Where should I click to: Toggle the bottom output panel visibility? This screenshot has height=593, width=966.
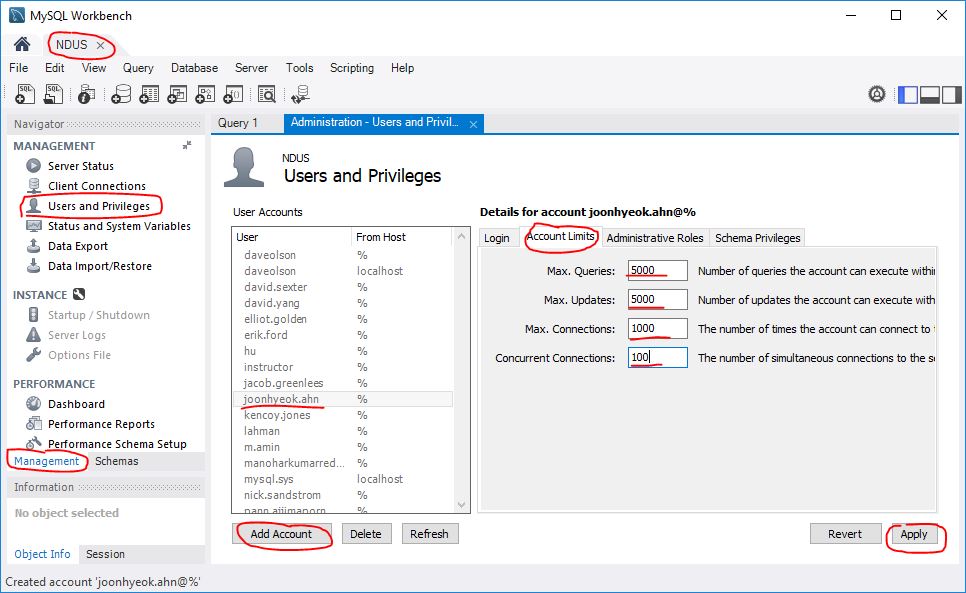point(929,94)
